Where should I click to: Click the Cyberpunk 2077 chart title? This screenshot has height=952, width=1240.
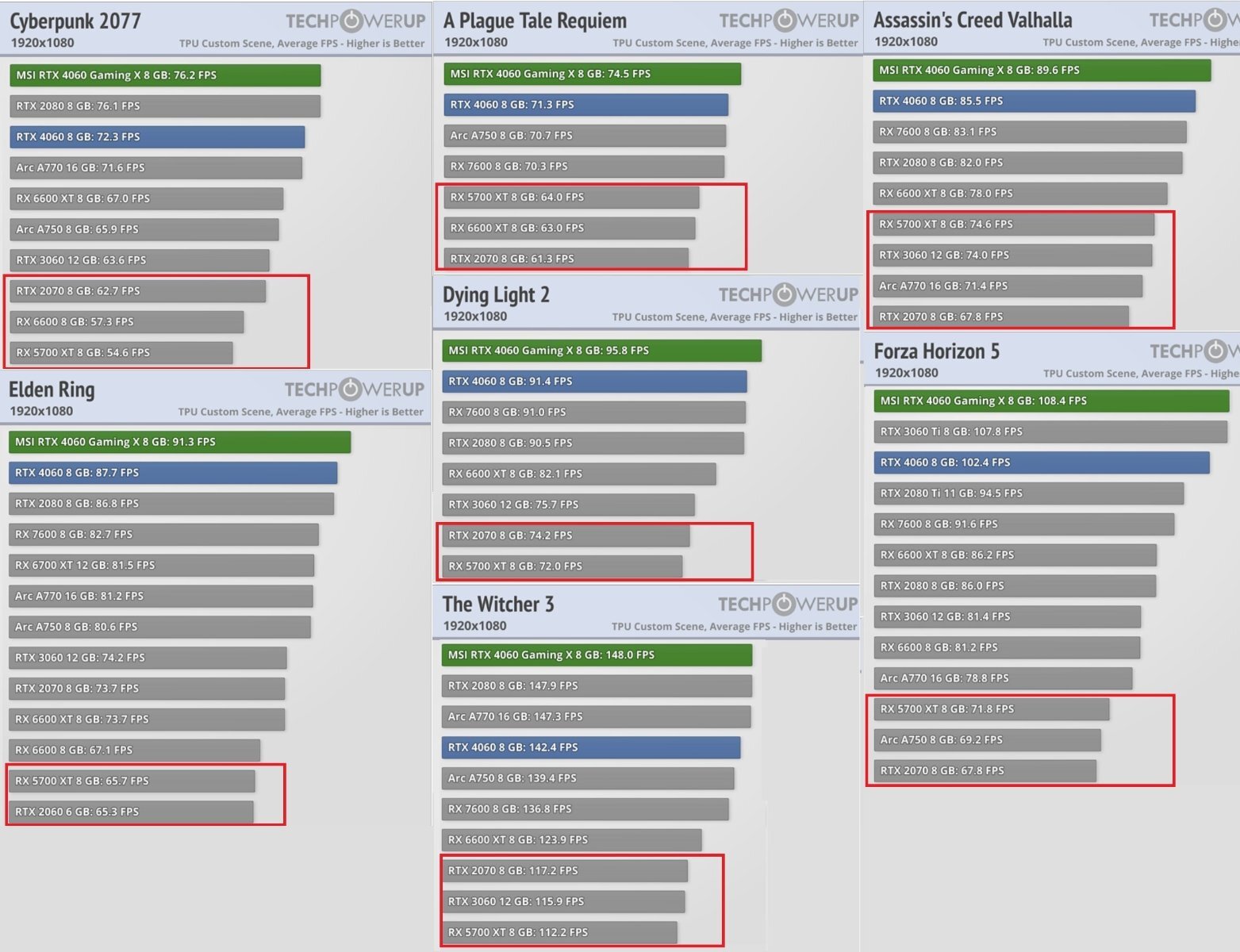point(75,21)
